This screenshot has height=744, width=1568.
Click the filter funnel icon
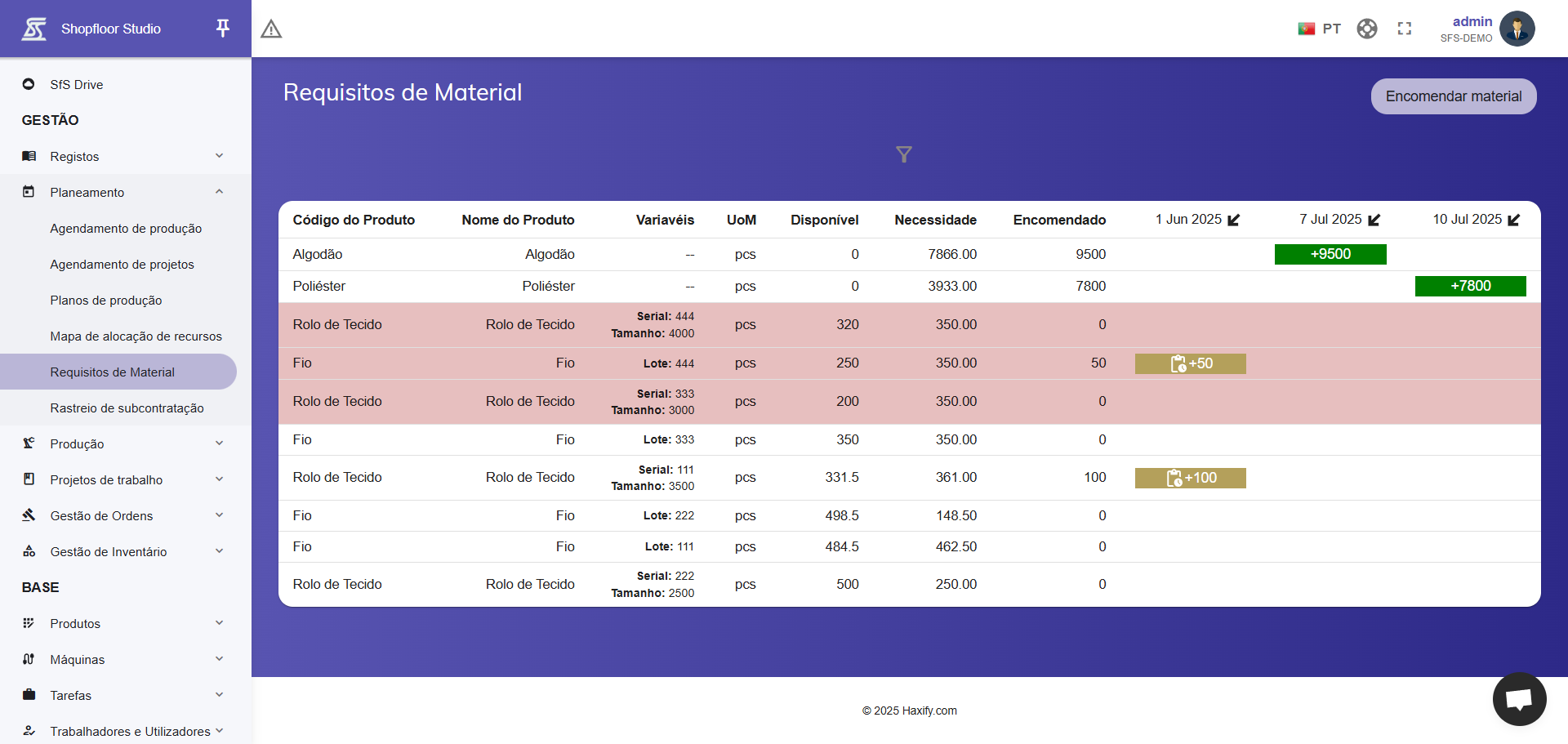903,154
